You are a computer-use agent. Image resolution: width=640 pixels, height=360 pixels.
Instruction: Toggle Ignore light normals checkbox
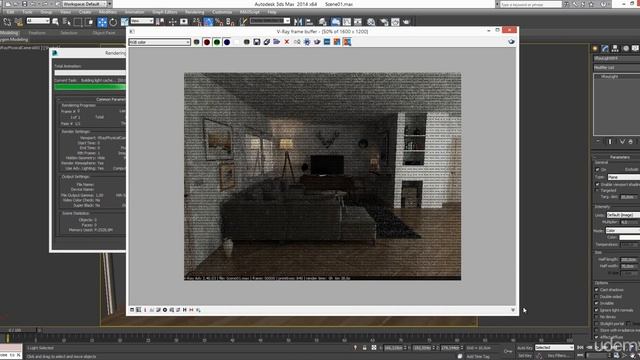tap(597, 310)
